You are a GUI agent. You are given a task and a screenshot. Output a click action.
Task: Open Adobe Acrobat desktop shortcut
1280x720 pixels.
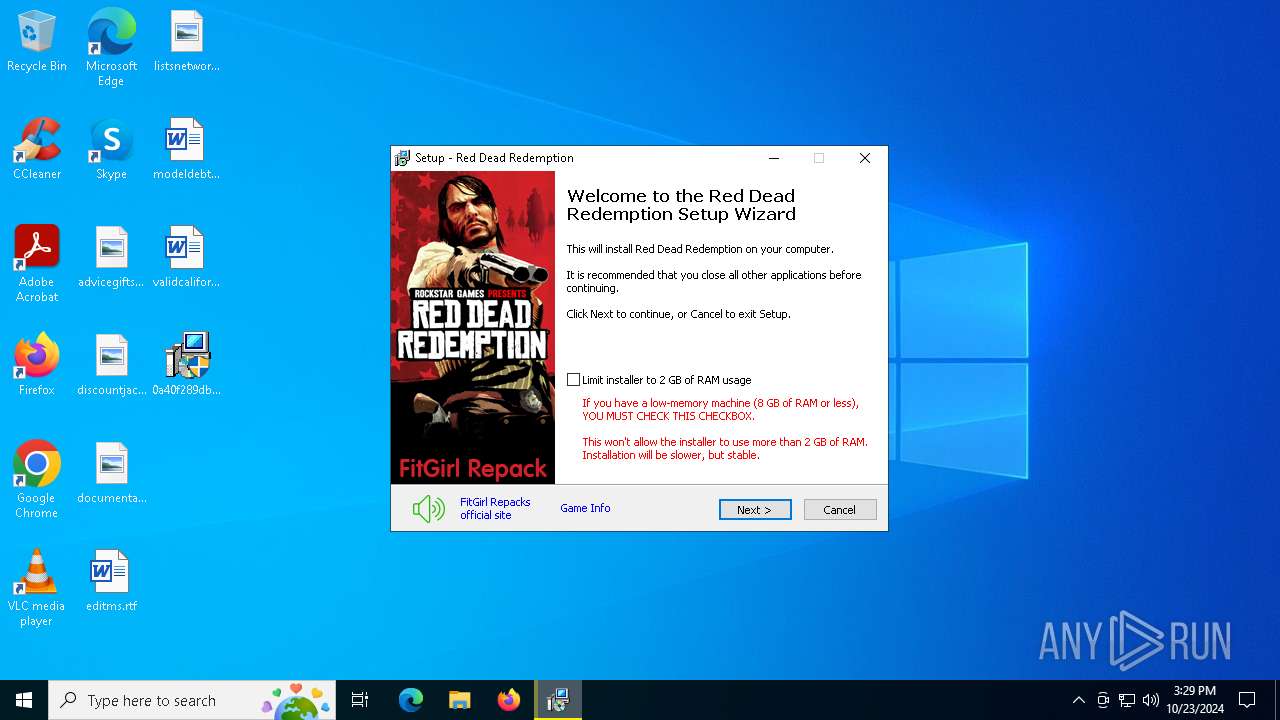pos(37,264)
